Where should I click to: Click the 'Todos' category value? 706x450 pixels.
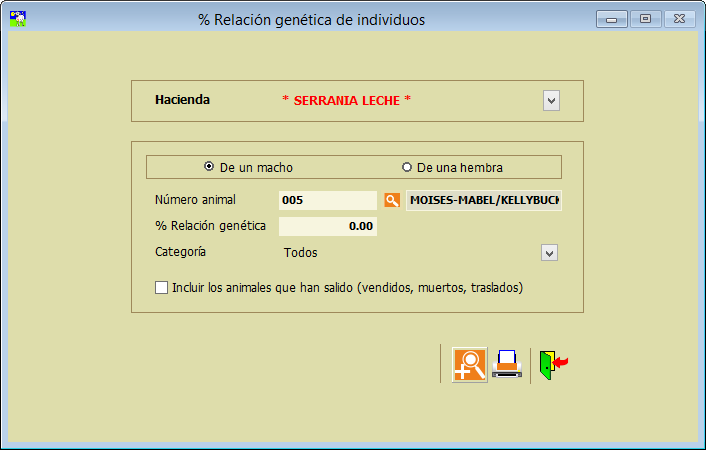tap(300, 253)
